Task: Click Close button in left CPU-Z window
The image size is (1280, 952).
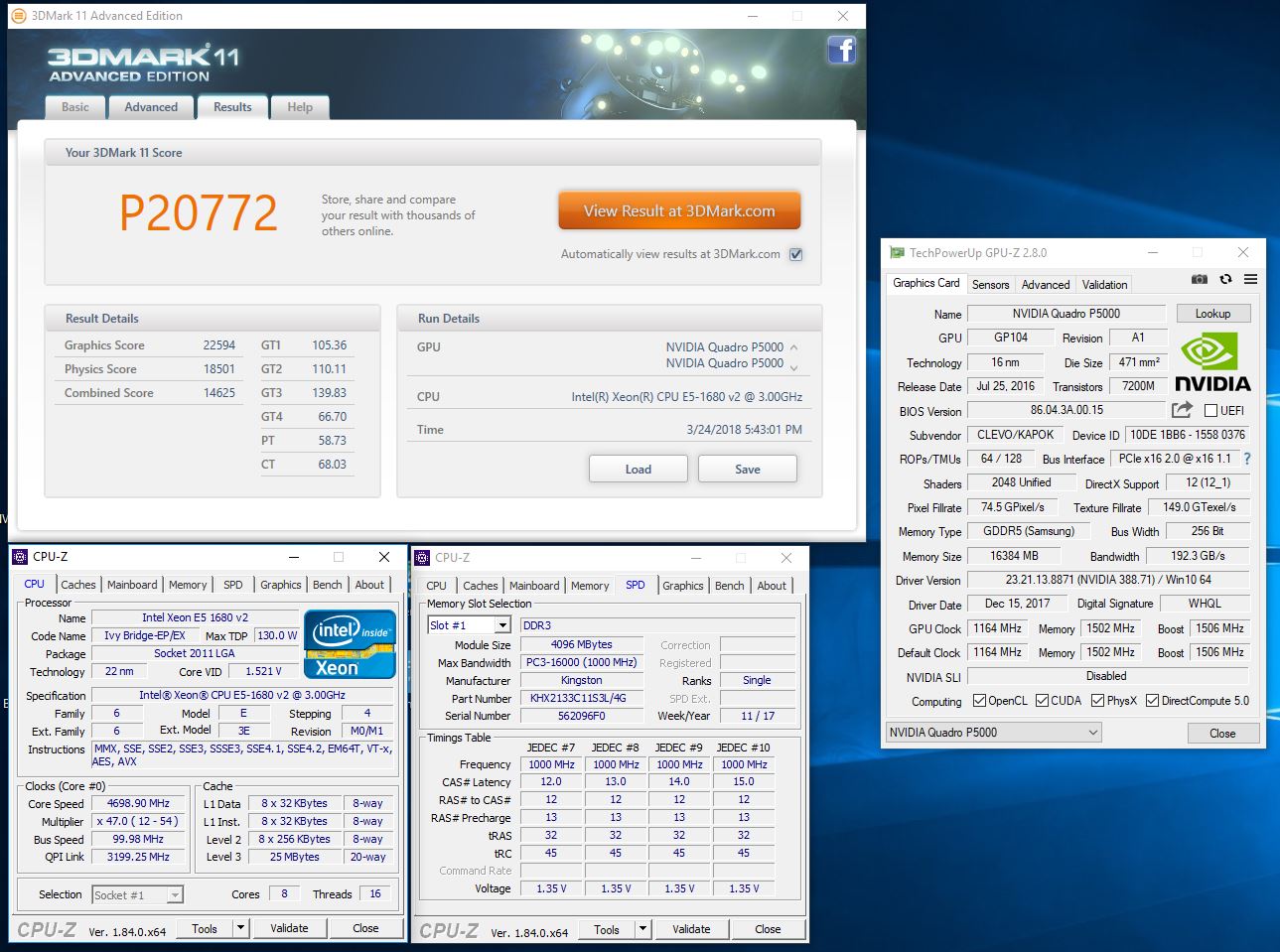Action: tap(365, 928)
